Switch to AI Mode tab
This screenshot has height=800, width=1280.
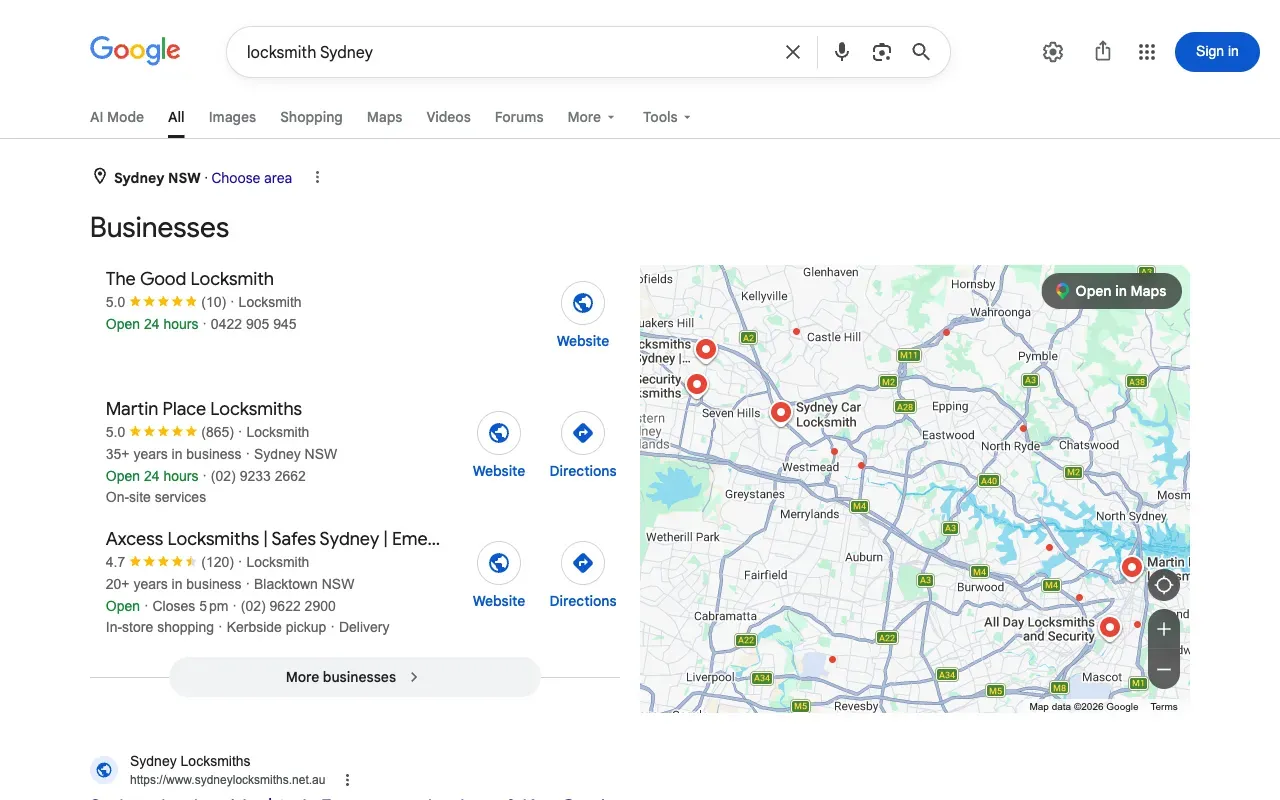tap(117, 117)
